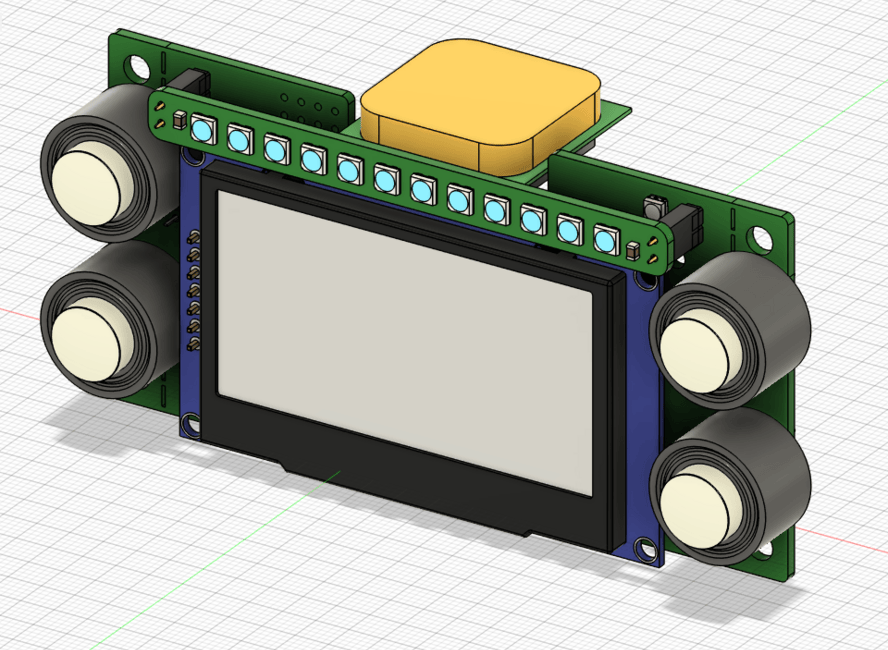Select the top-left mounting hole of green PCB
The width and height of the screenshot is (888, 650).
136,66
